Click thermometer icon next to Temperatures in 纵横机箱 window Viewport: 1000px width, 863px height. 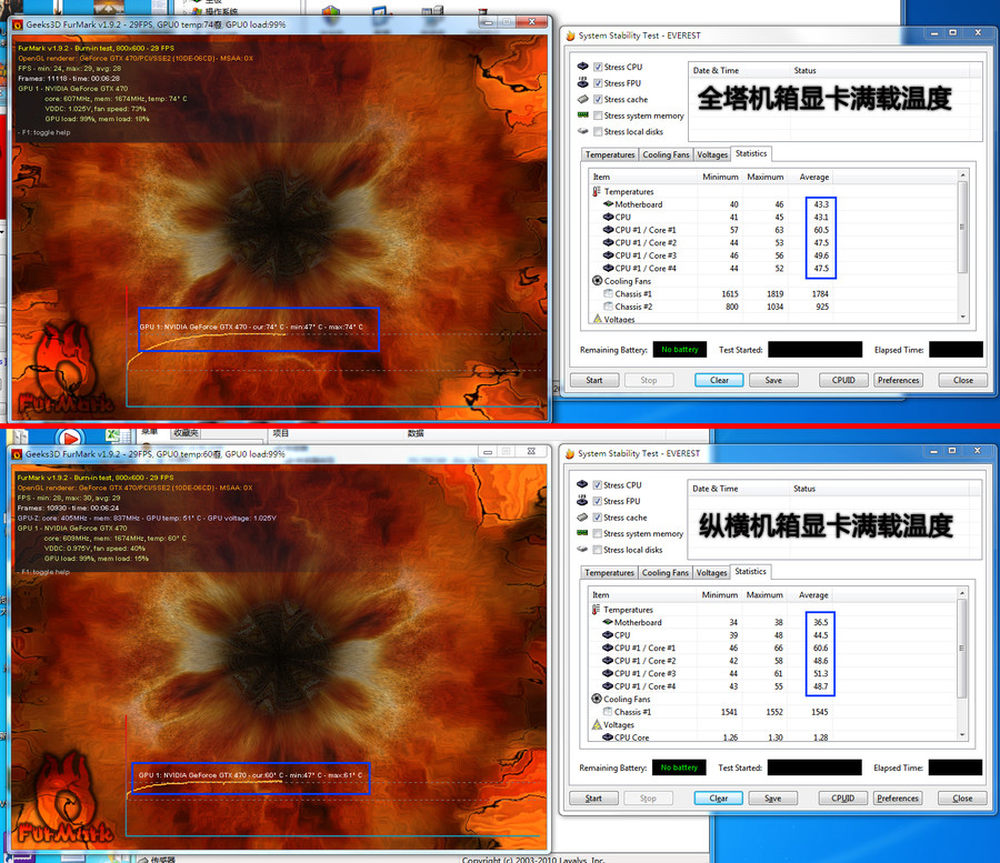point(596,610)
